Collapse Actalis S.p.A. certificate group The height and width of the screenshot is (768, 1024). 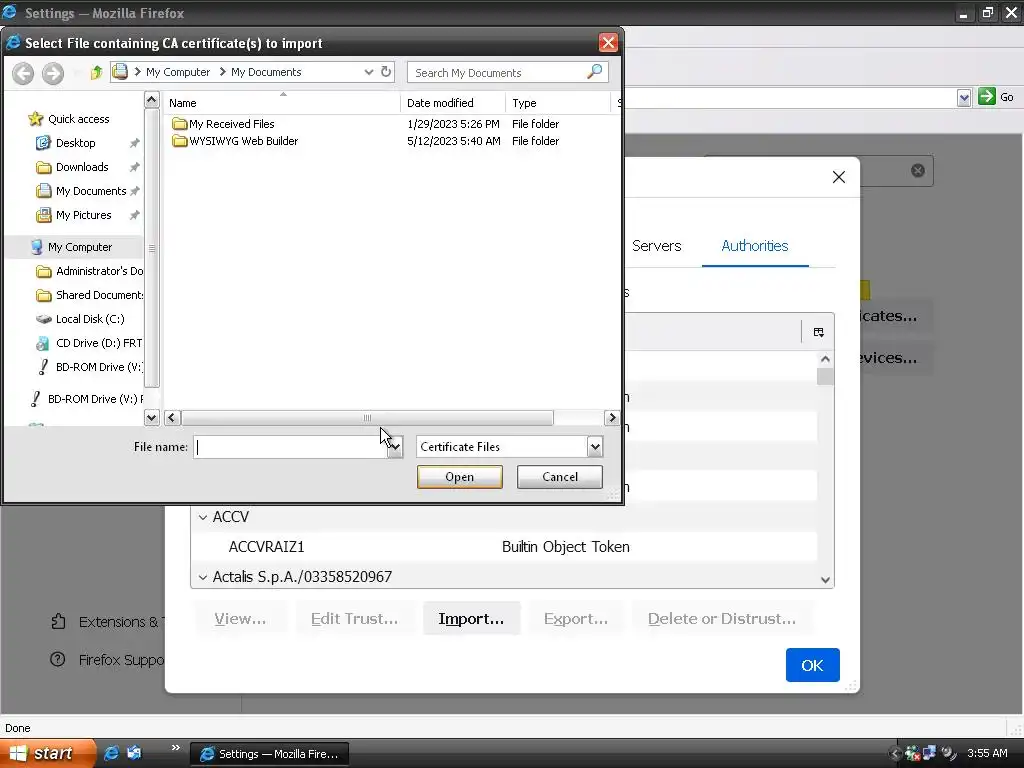[203, 577]
